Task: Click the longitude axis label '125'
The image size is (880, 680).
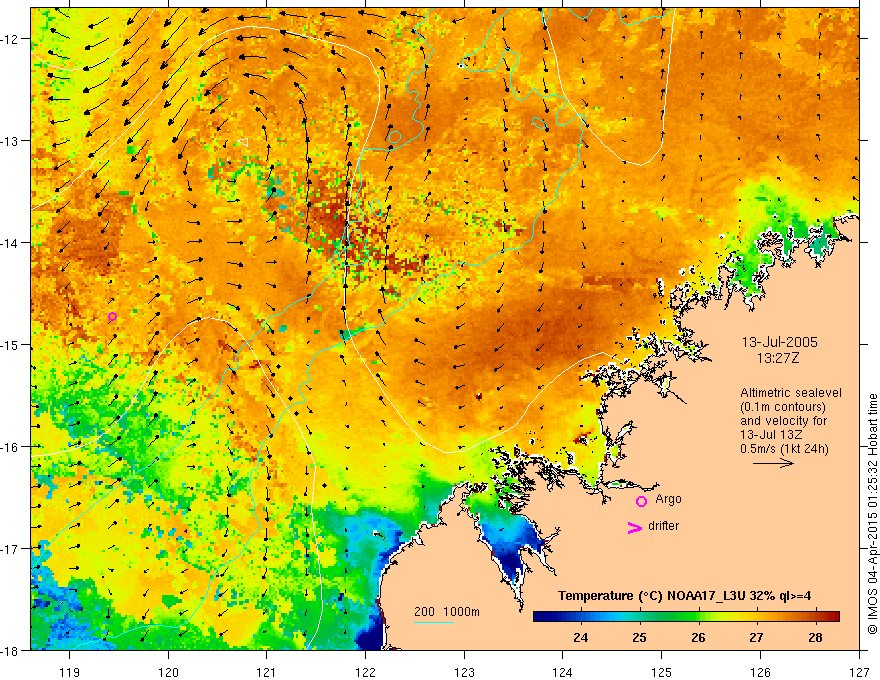Action: (662, 672)
